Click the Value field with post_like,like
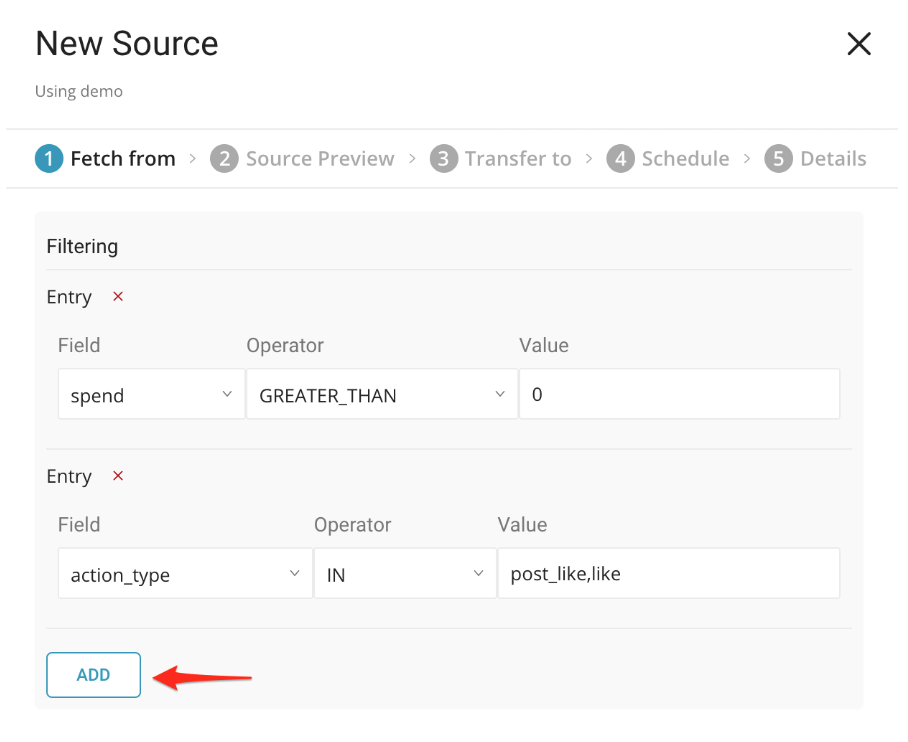Image resolution: width=908 pixels, height=742 pixels. pyautogui.click(x=668, y=575)
